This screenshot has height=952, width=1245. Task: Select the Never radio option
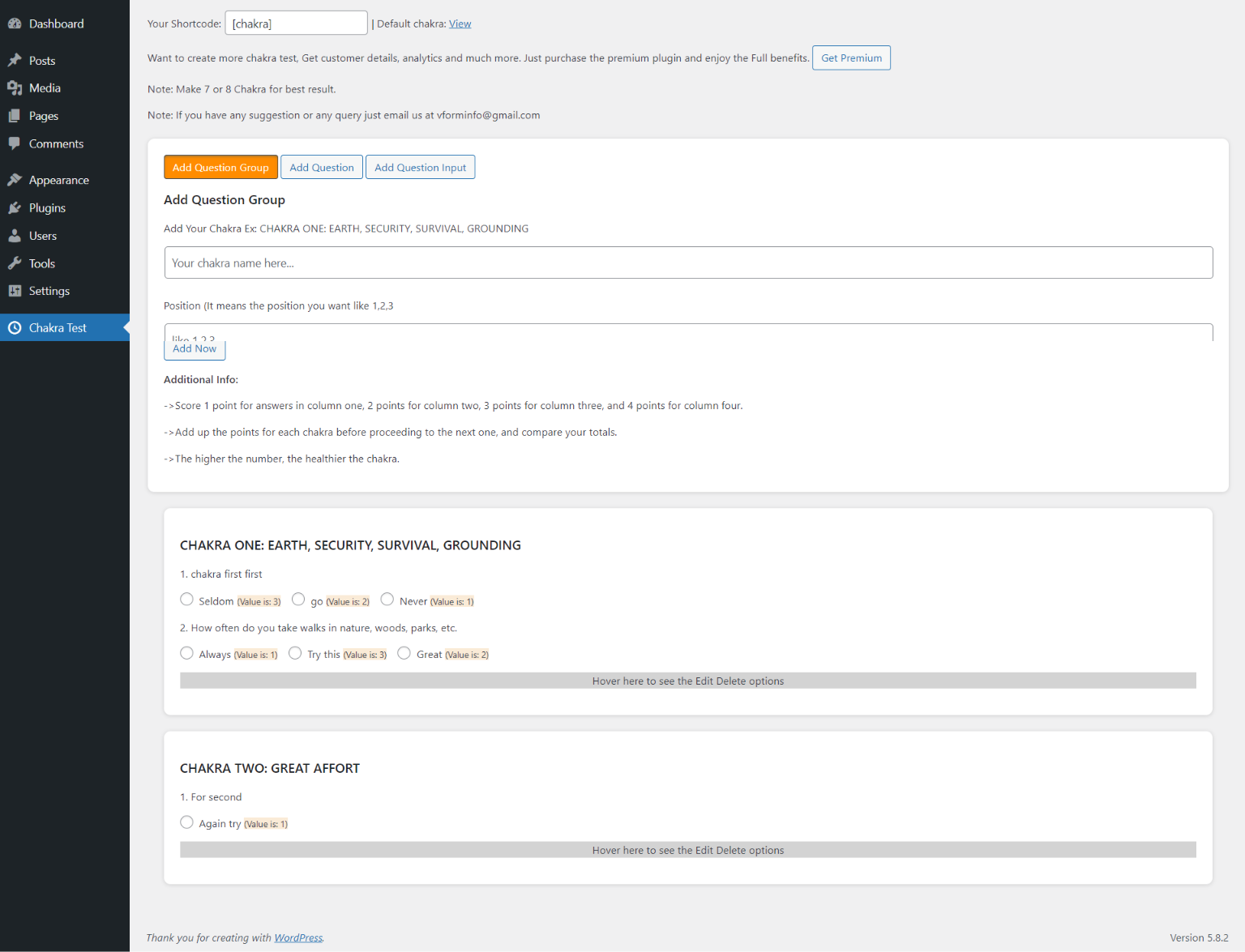coord(387,600)
